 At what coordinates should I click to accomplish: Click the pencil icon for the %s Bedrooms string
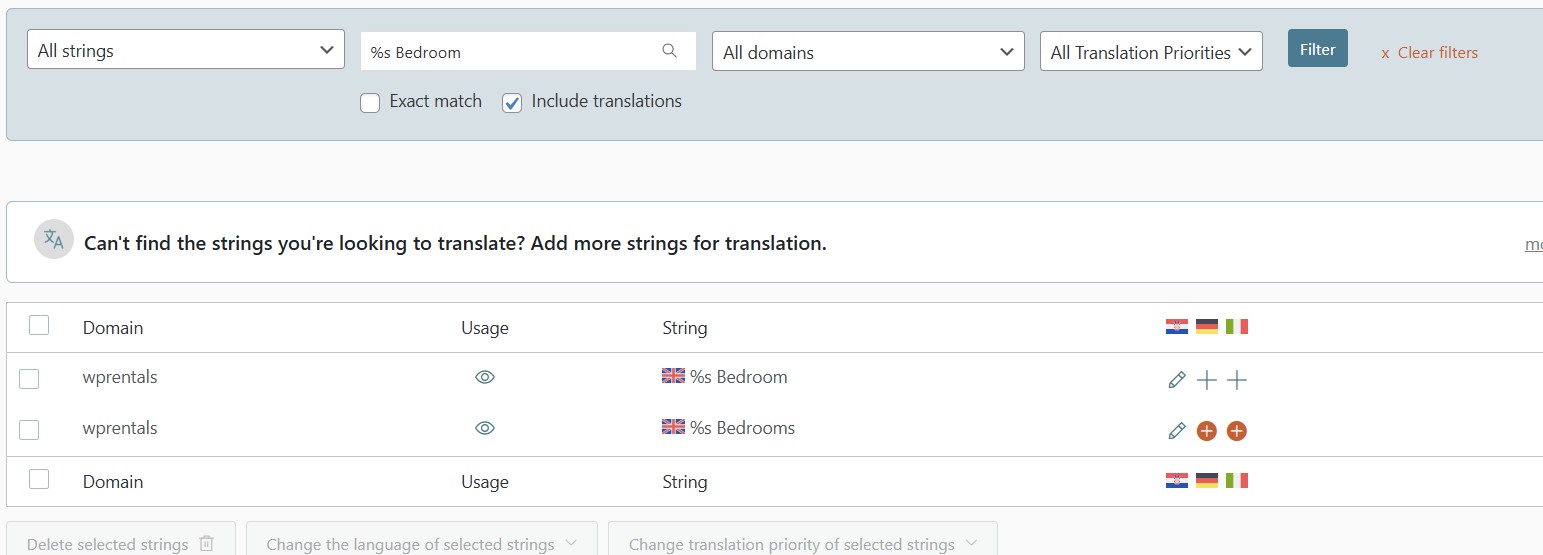[1177, 431]
